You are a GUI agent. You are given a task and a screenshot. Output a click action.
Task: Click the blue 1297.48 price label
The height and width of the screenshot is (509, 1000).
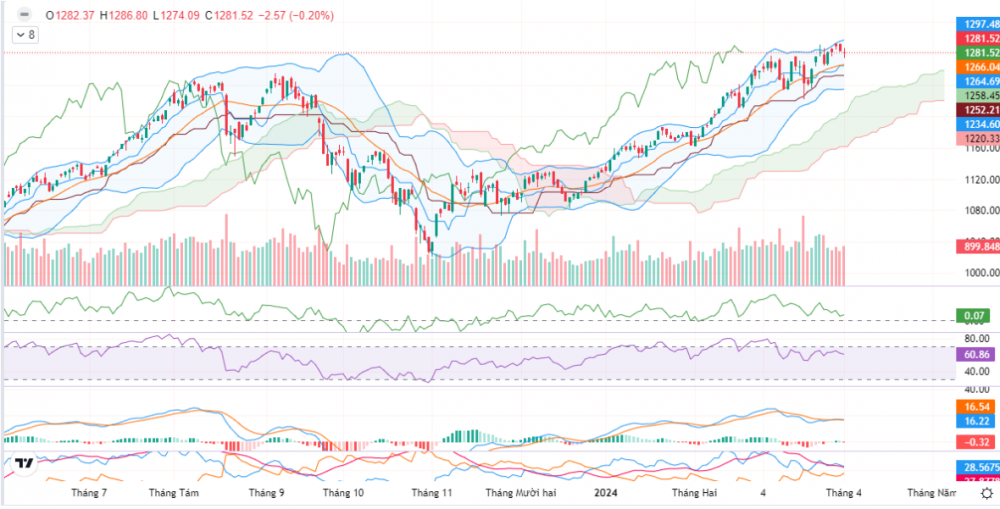coord(977,23)
